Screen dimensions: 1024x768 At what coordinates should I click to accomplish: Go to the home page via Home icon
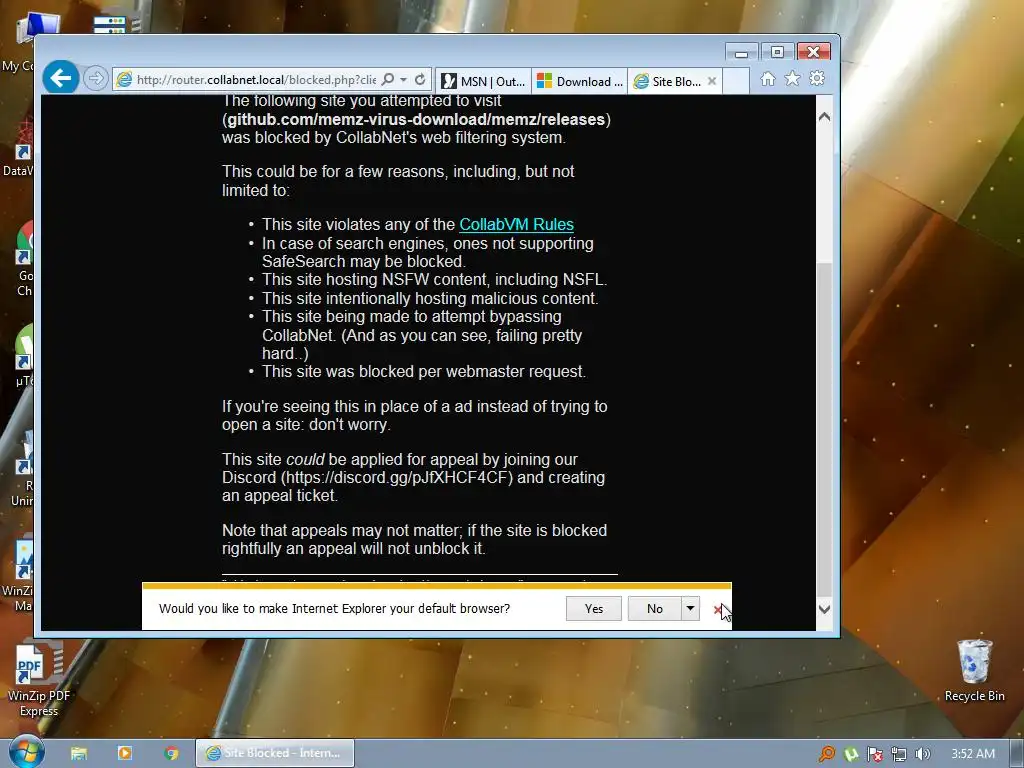coord(768,79)
